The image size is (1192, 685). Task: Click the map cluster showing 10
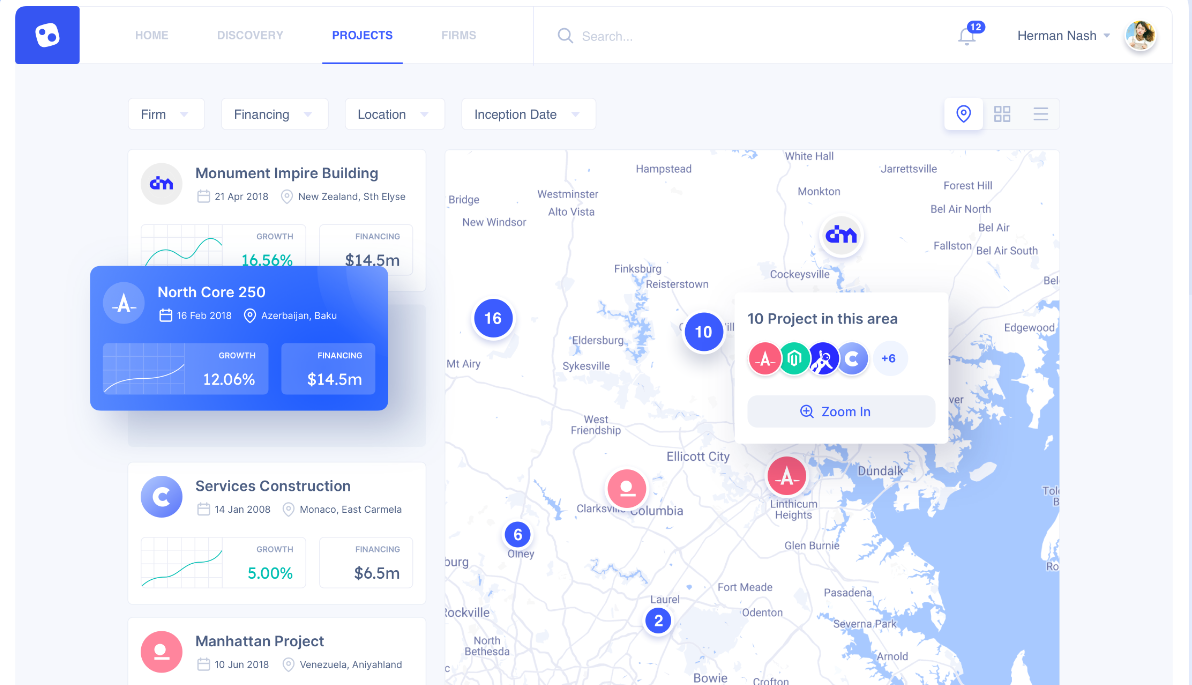point(703,331)
